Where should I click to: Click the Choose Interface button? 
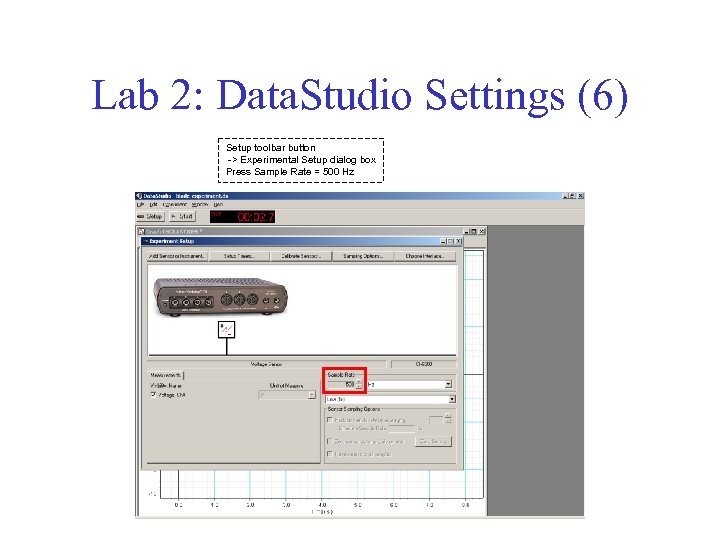425,256
